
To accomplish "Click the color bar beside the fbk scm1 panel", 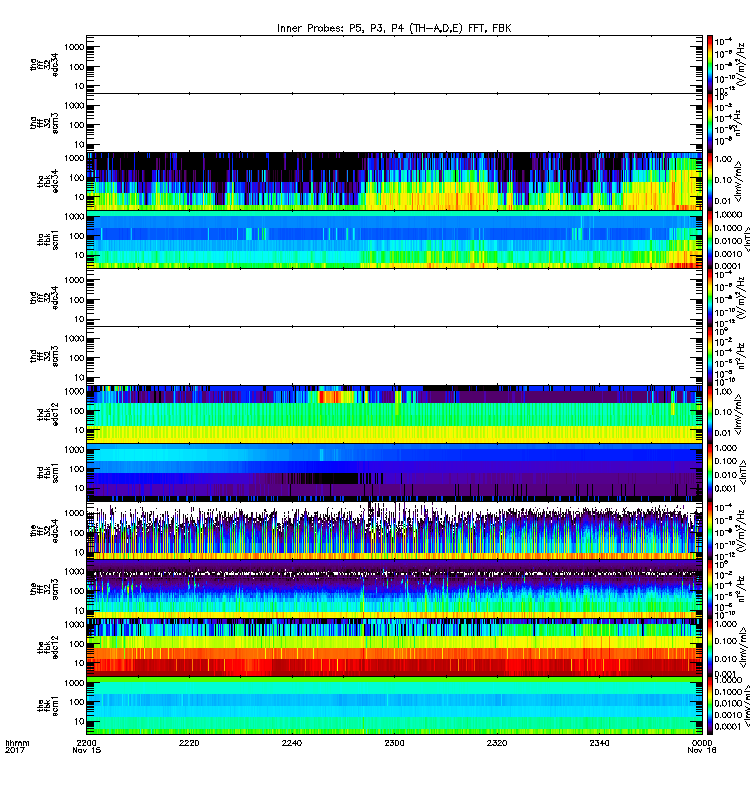I will point(709,706).
